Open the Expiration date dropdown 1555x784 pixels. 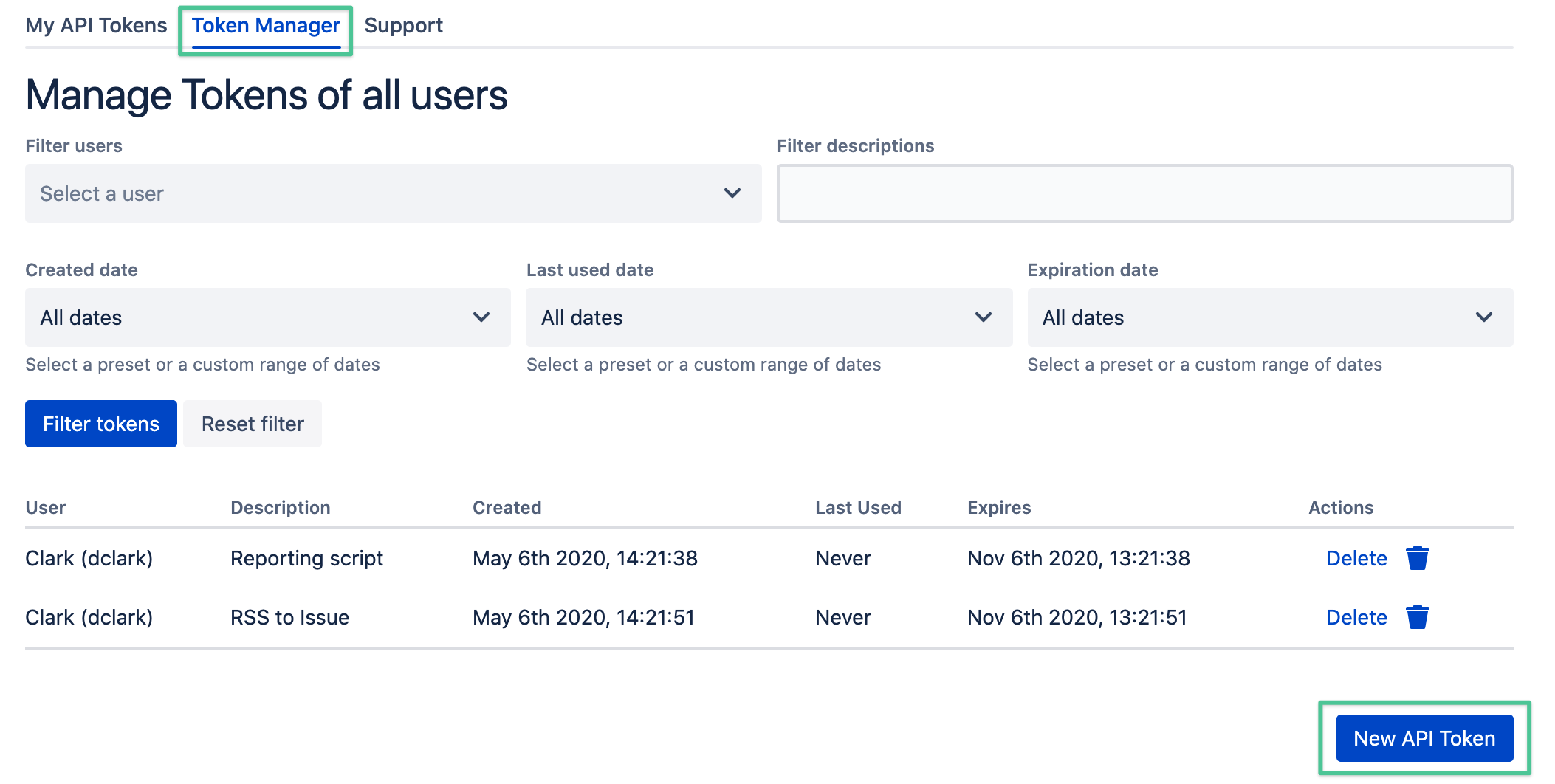[x=1255, y=317]
